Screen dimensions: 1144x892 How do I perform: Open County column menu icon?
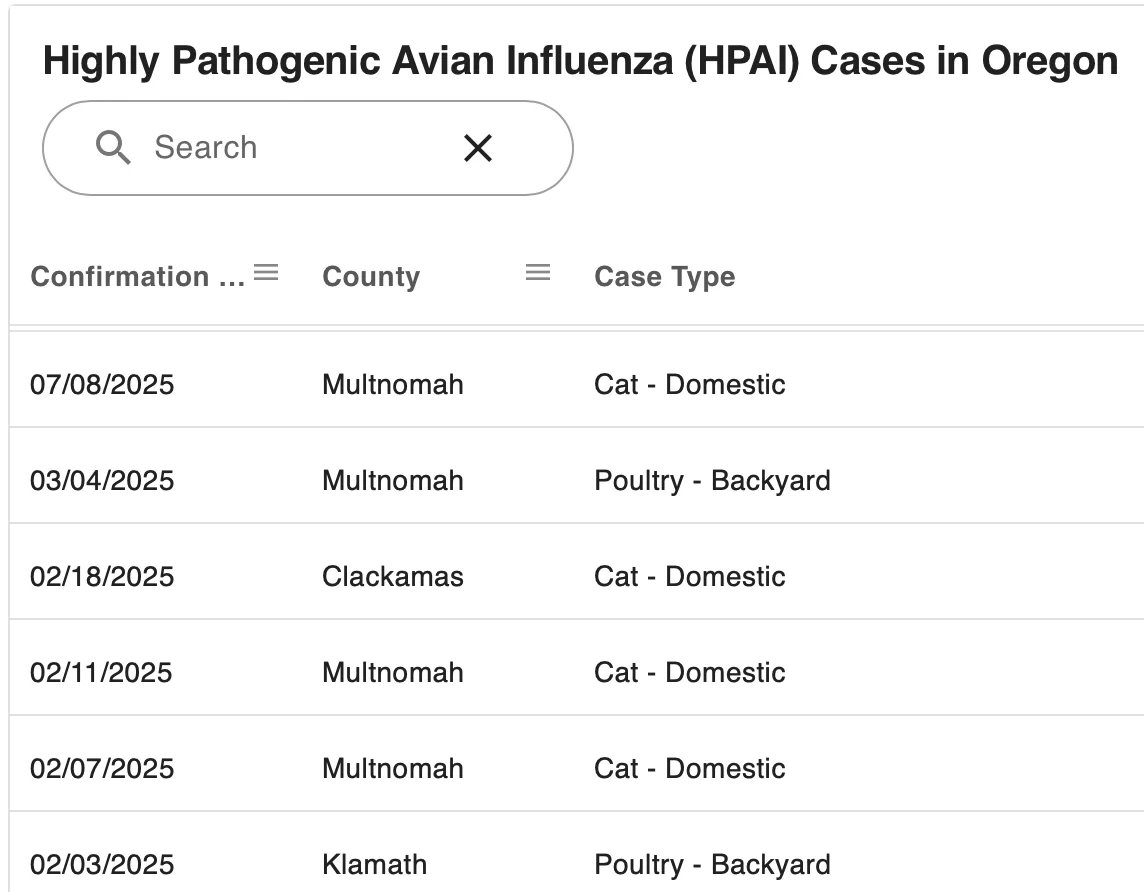tap(538, 273)
